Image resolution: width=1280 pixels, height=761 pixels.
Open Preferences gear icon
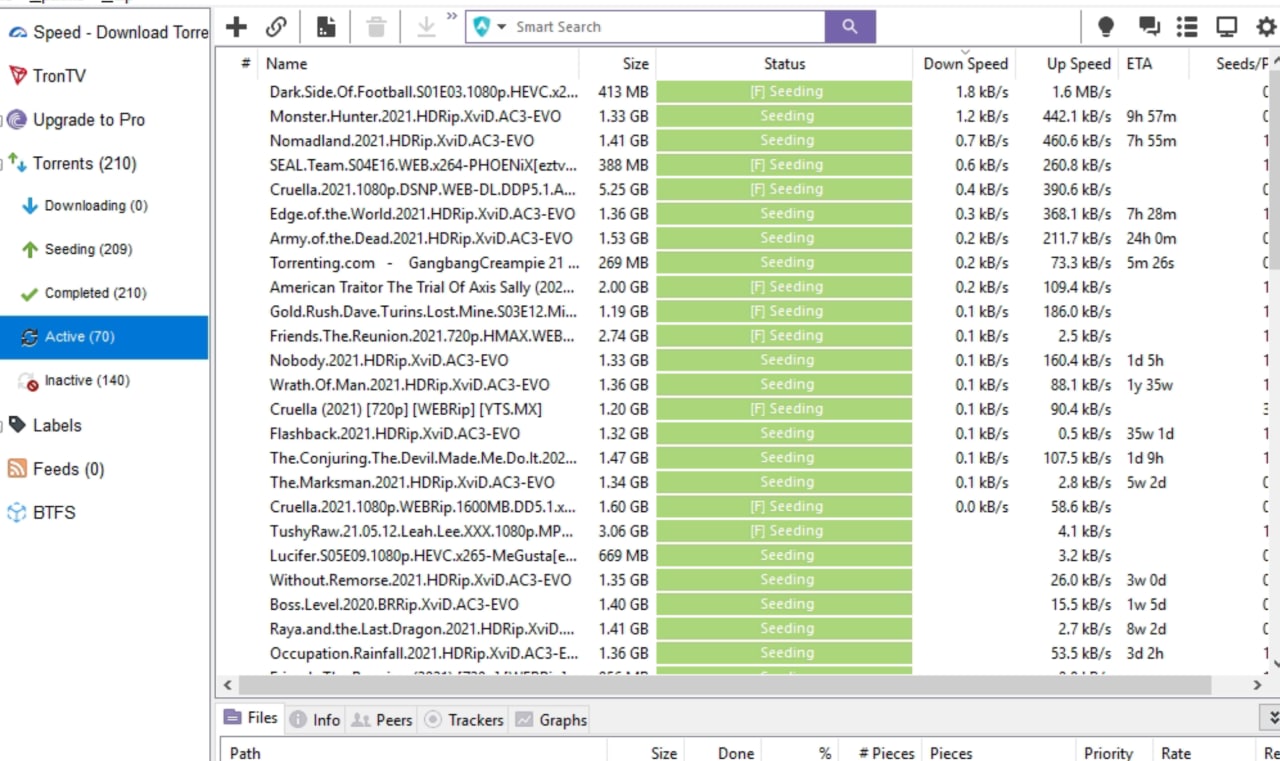[x=1266, y=27]
